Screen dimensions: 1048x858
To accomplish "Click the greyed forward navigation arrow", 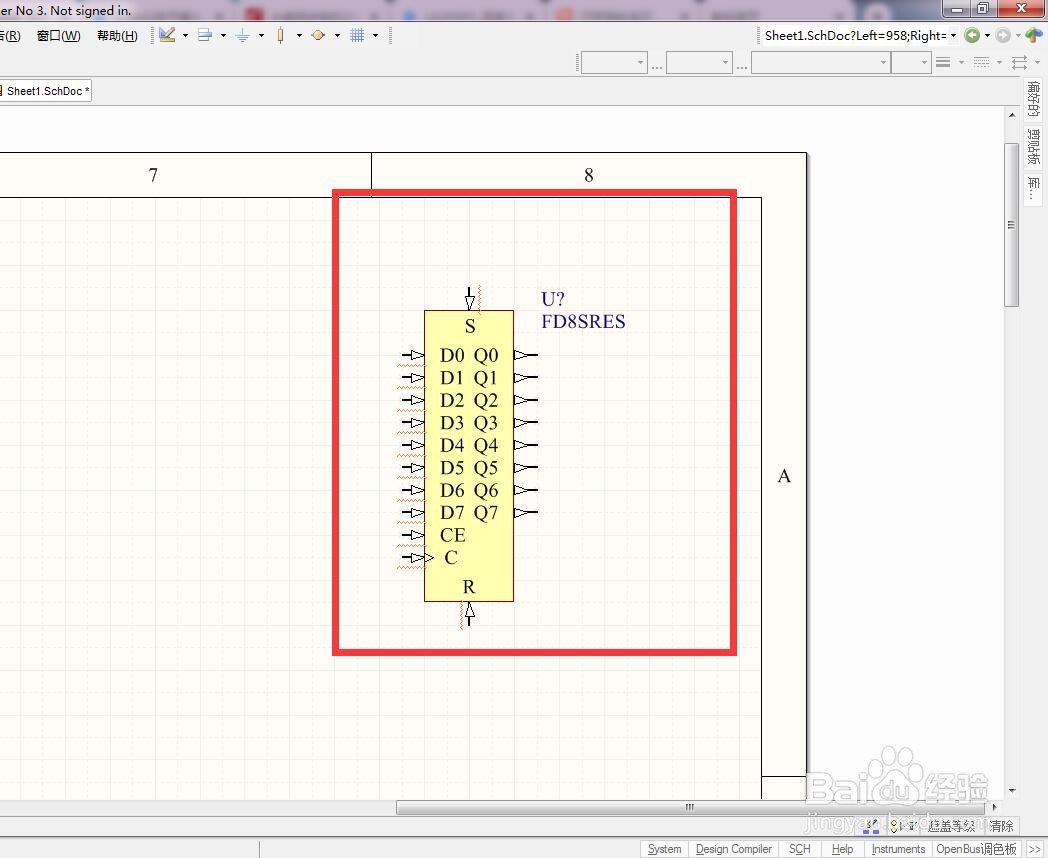I will pos(1003,35).
